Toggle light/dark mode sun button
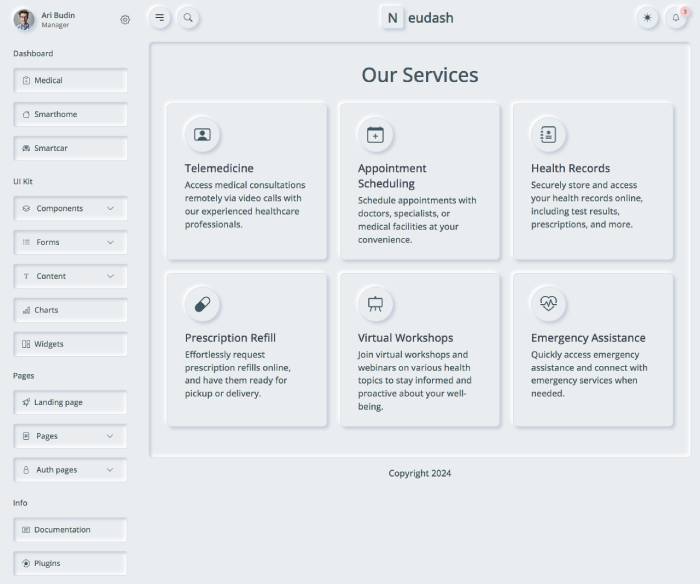The image size is (700, 584). (647, 18)
